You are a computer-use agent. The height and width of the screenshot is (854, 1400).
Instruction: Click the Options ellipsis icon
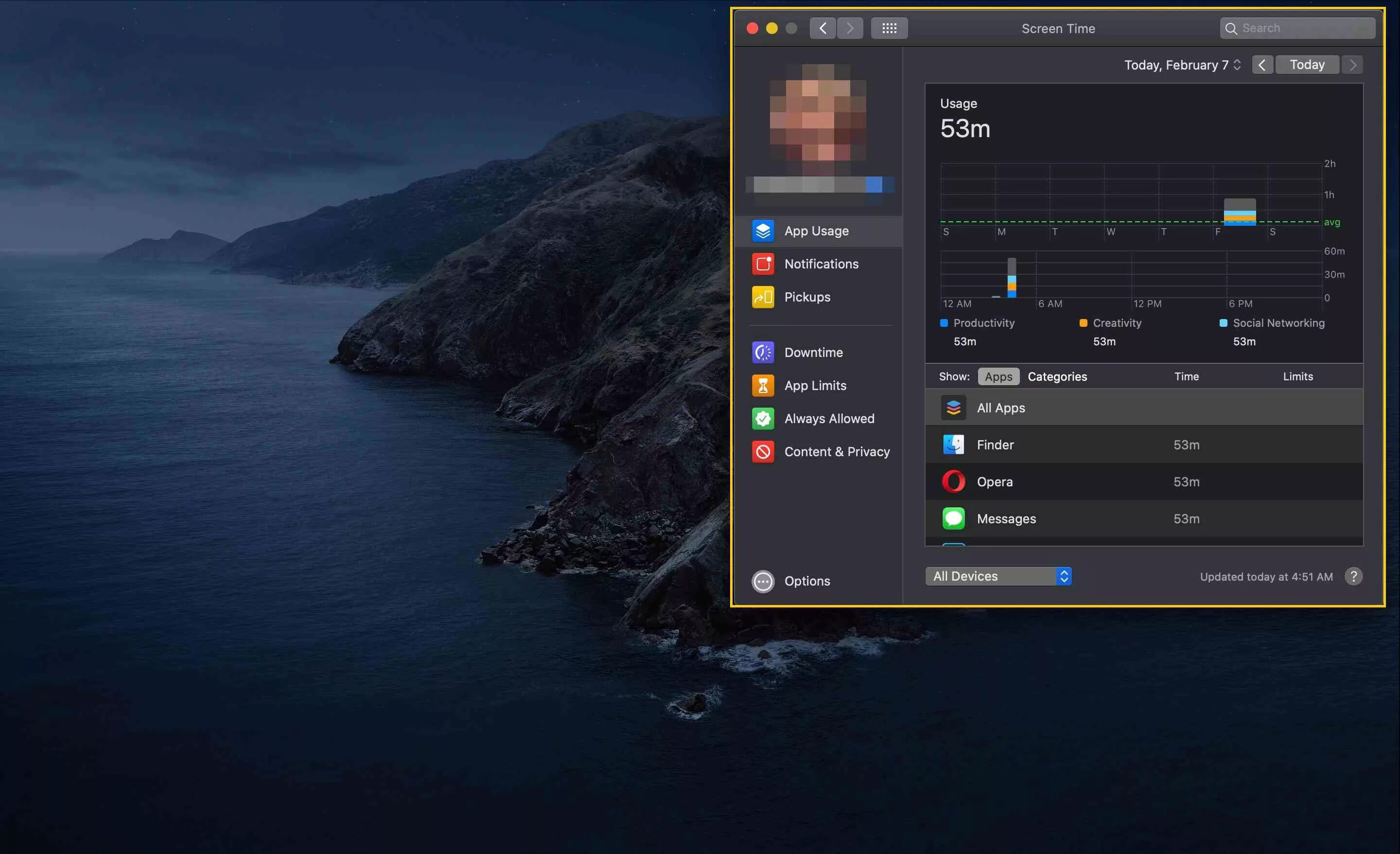(763, 581)
